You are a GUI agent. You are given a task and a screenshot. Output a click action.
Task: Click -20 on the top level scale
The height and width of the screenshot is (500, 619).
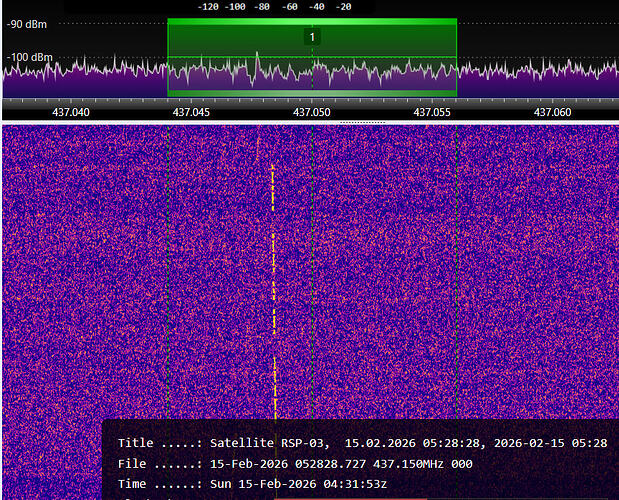point(343,6)
